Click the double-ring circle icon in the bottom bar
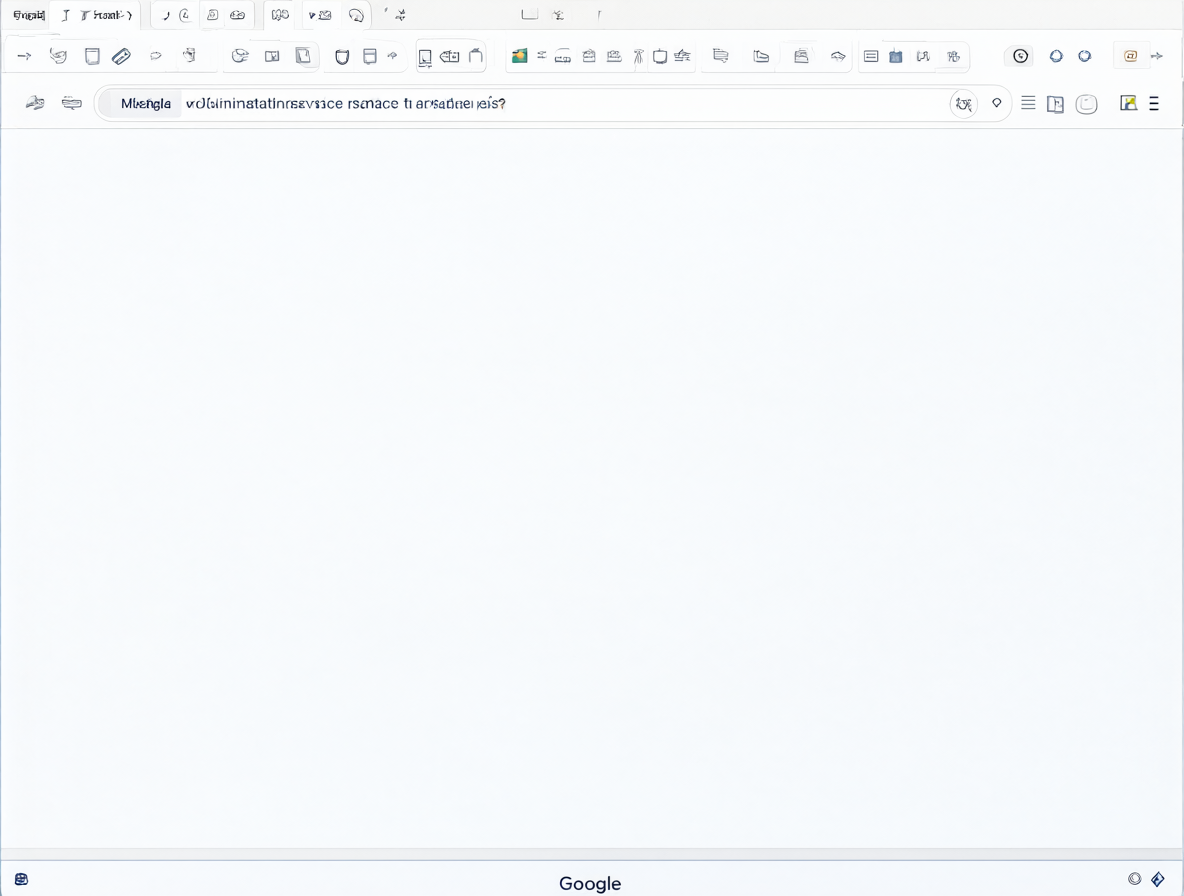 pos(1134,878)
